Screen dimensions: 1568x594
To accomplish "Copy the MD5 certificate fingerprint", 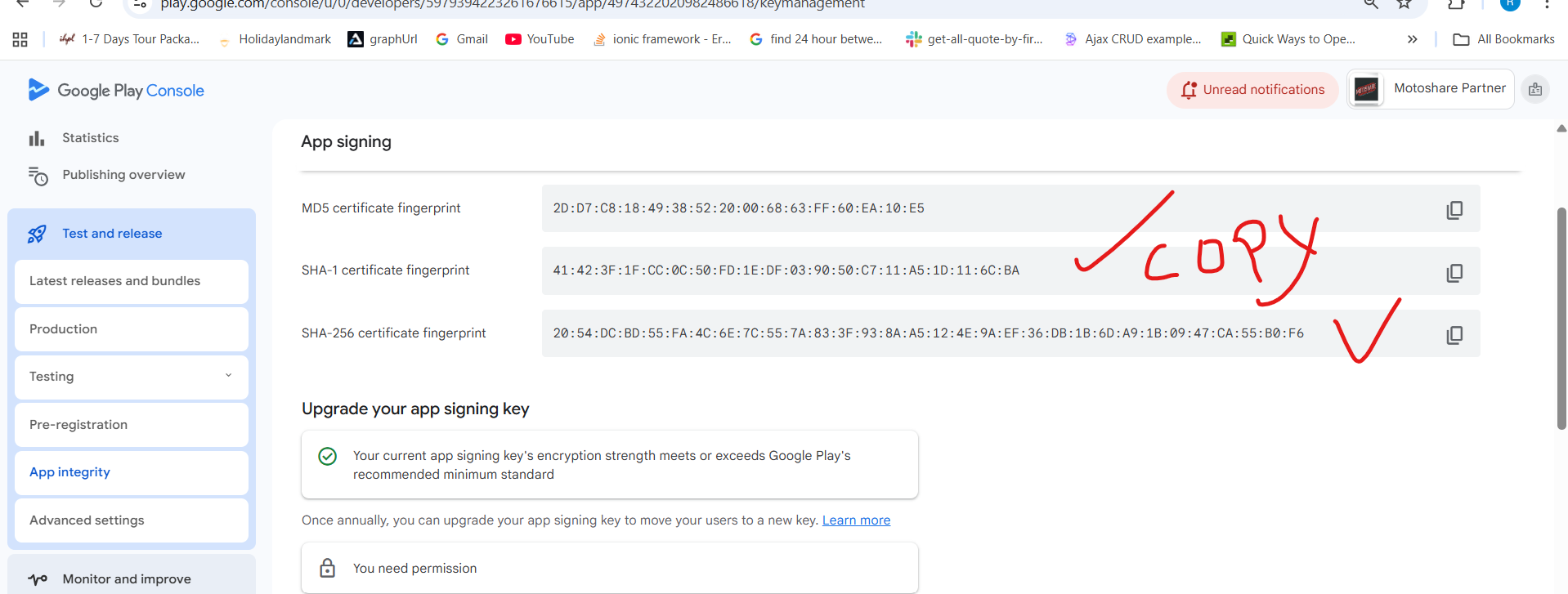I will pos(1454,210).
